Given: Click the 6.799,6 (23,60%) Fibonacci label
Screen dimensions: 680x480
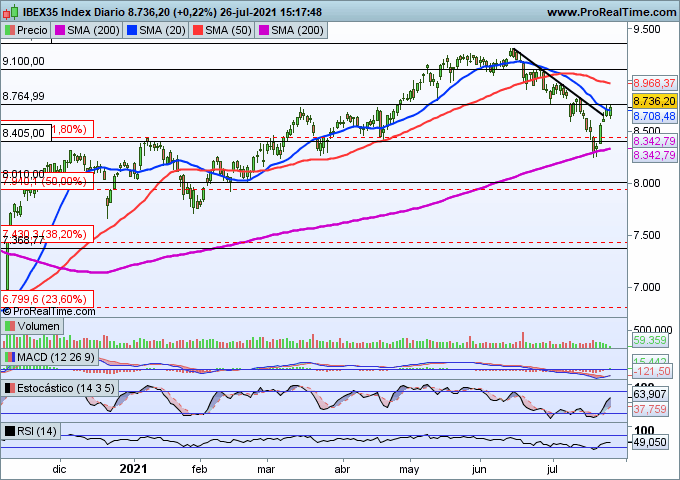Looking at the screenshot, I should (47, 299).
